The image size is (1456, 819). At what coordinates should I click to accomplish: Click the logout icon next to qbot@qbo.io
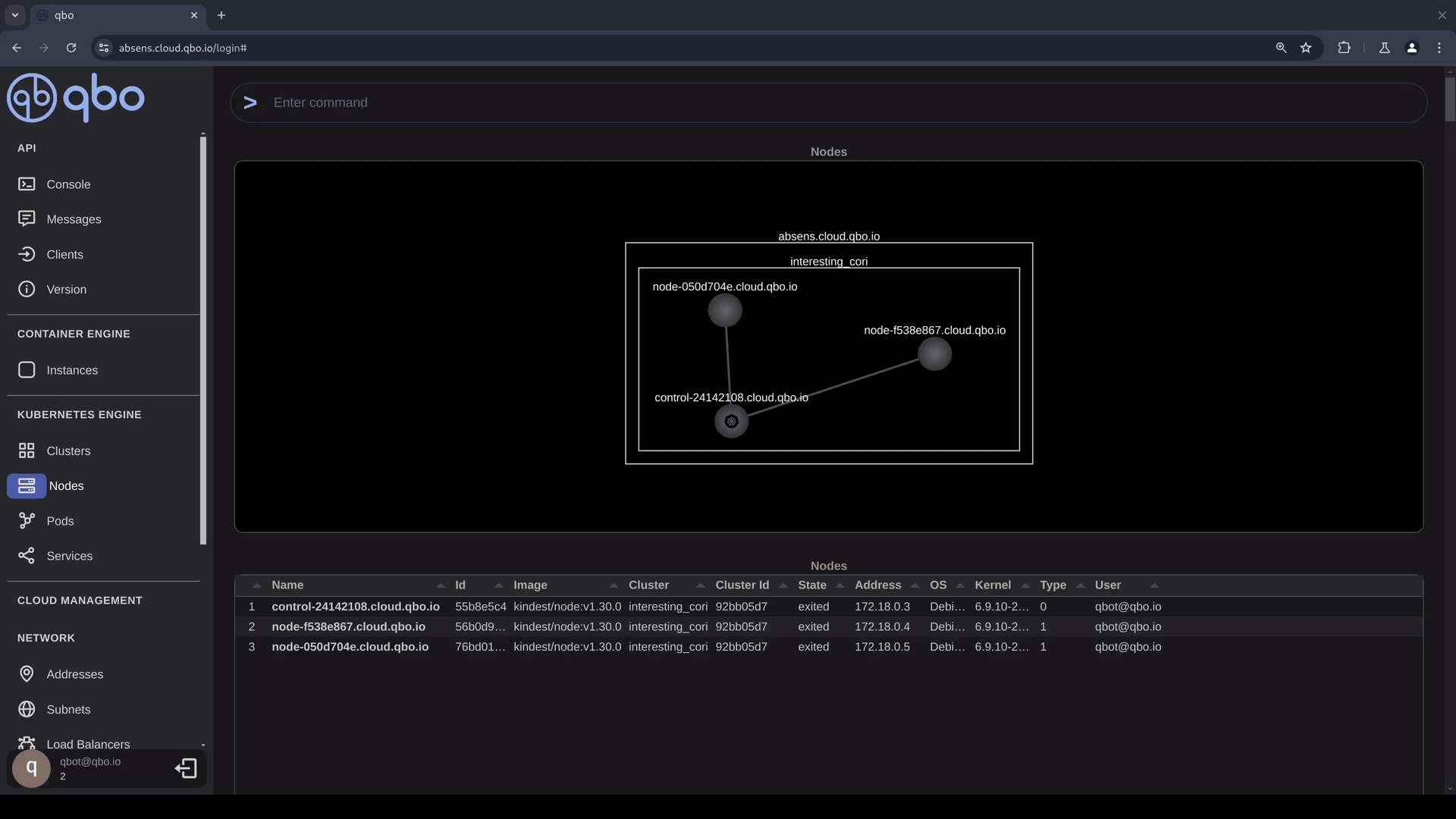pos(186,768)
